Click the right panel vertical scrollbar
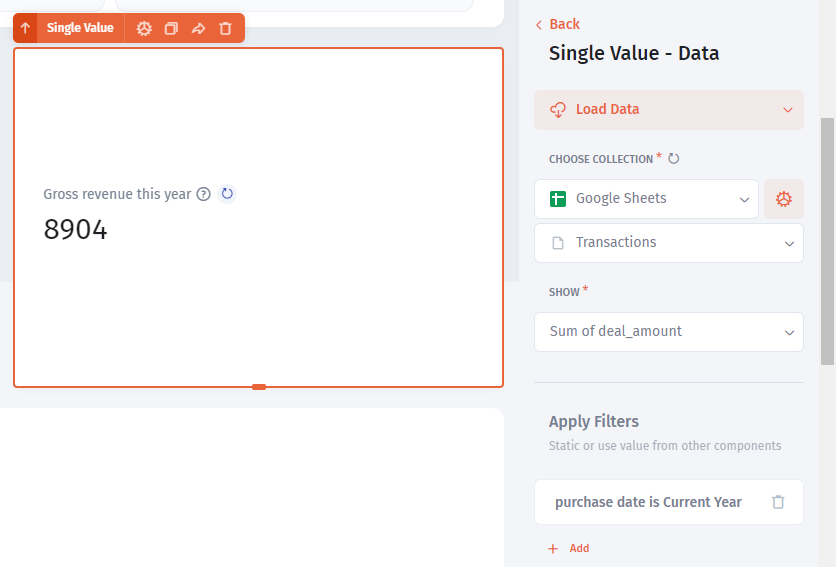This screenshot has height=567, width=836. [827, 240]
